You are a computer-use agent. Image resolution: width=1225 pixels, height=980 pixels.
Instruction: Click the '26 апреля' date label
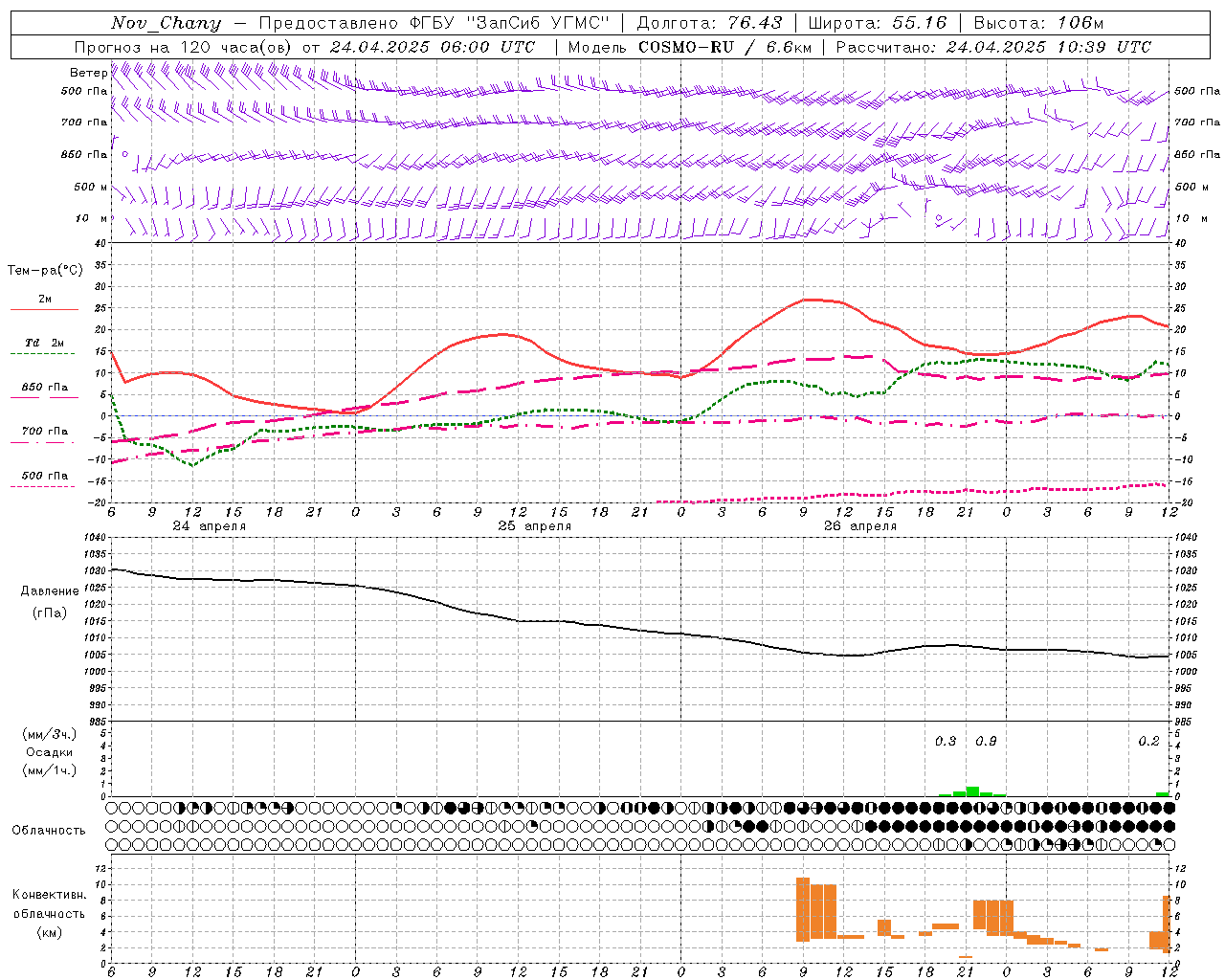coord(859,526)
